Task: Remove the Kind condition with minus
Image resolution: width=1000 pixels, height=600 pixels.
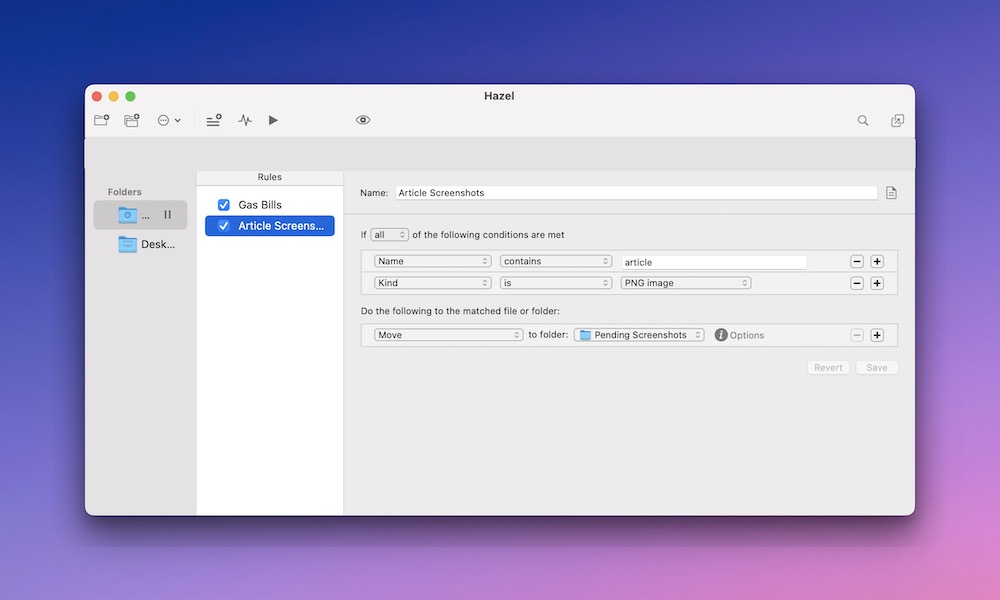Action: (857, 283)
